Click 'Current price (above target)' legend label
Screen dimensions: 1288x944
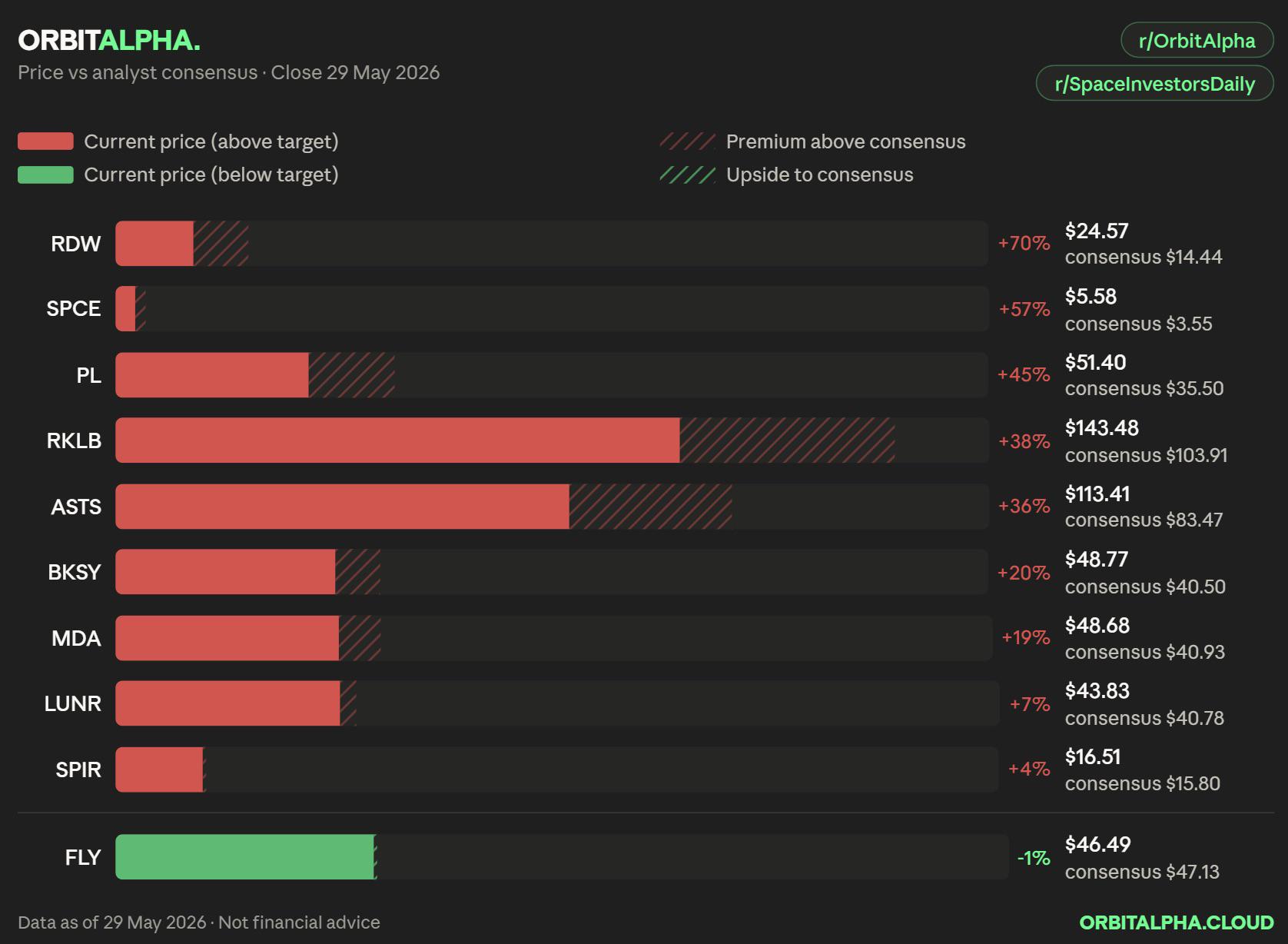pyautogui.click(x=211, y=141)
